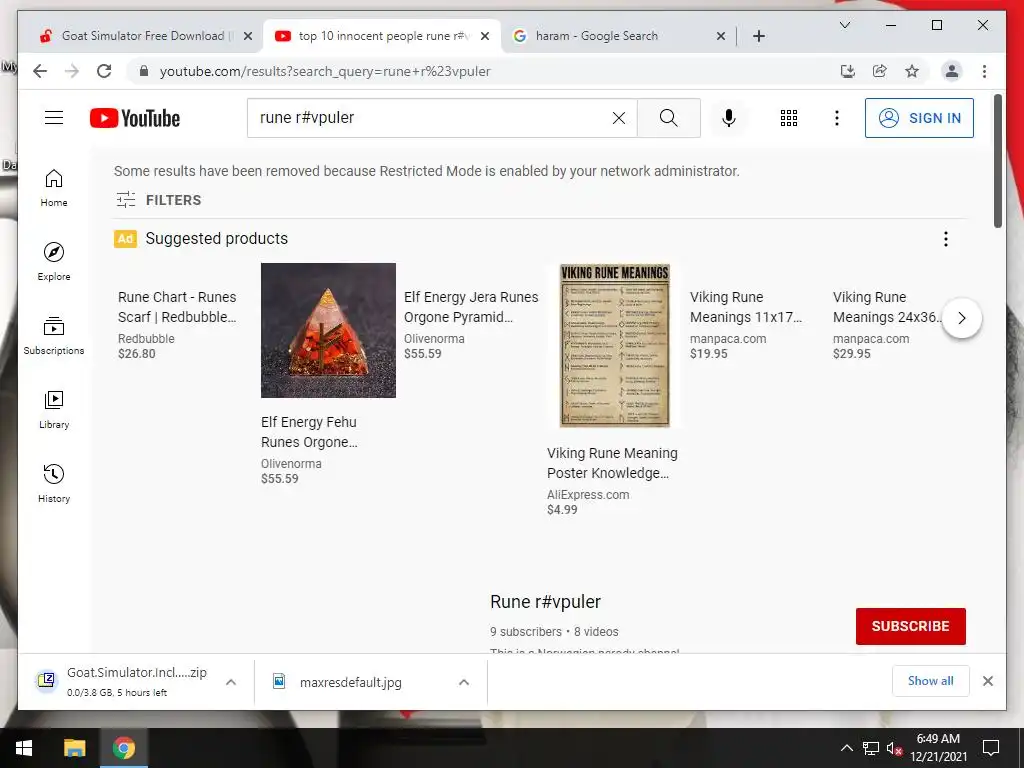The height and width of the screenshot is (768, 1024).
Task: Close the active YouTube tab
Action: (485, 36)
